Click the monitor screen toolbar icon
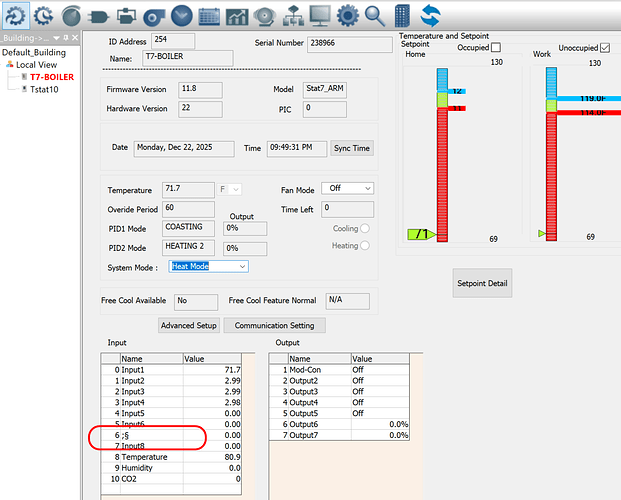621x500 pixels. click(x=319, y=15)
